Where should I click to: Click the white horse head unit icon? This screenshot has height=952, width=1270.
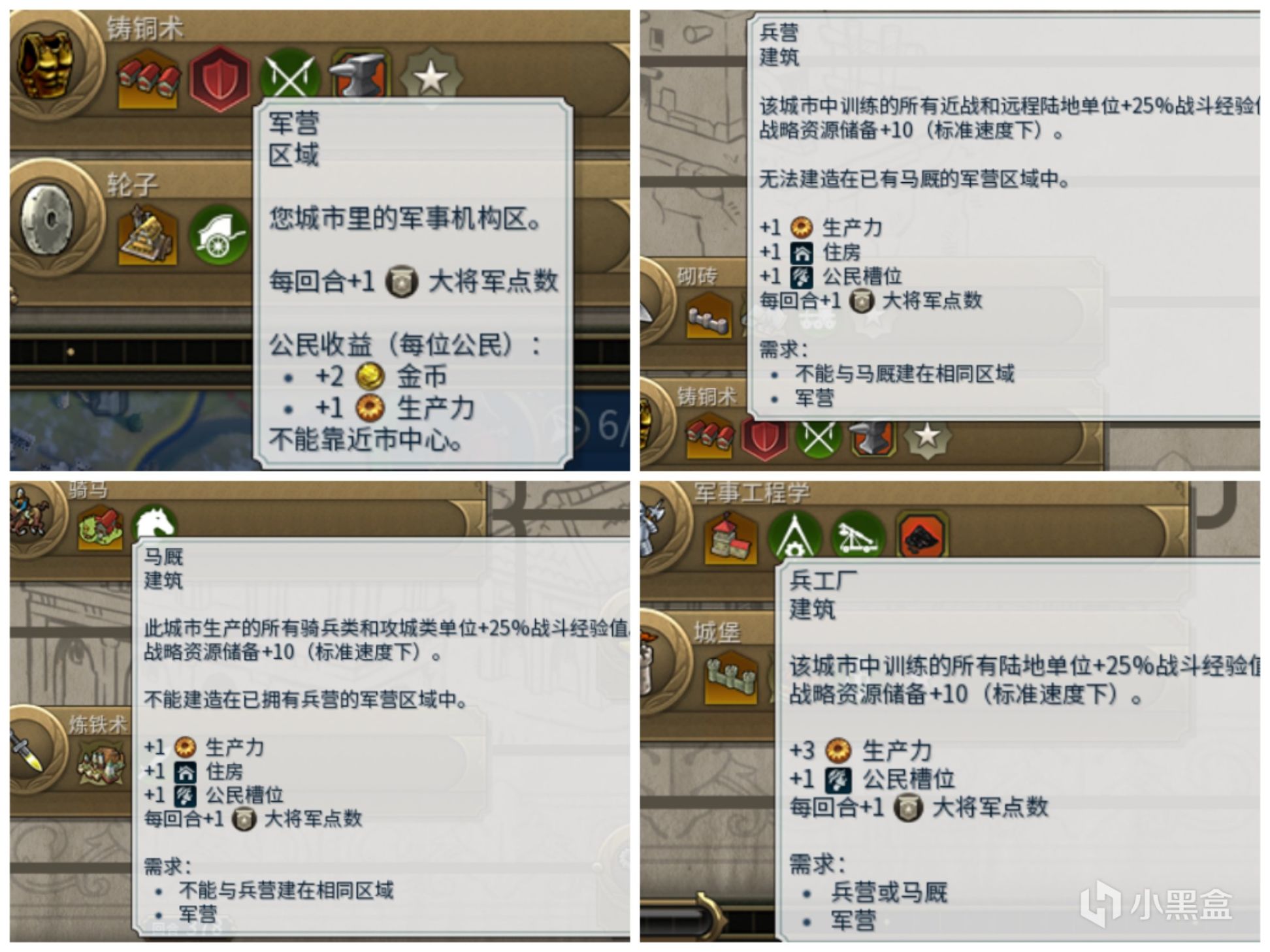pyautogui.click(x=155, y=522)
